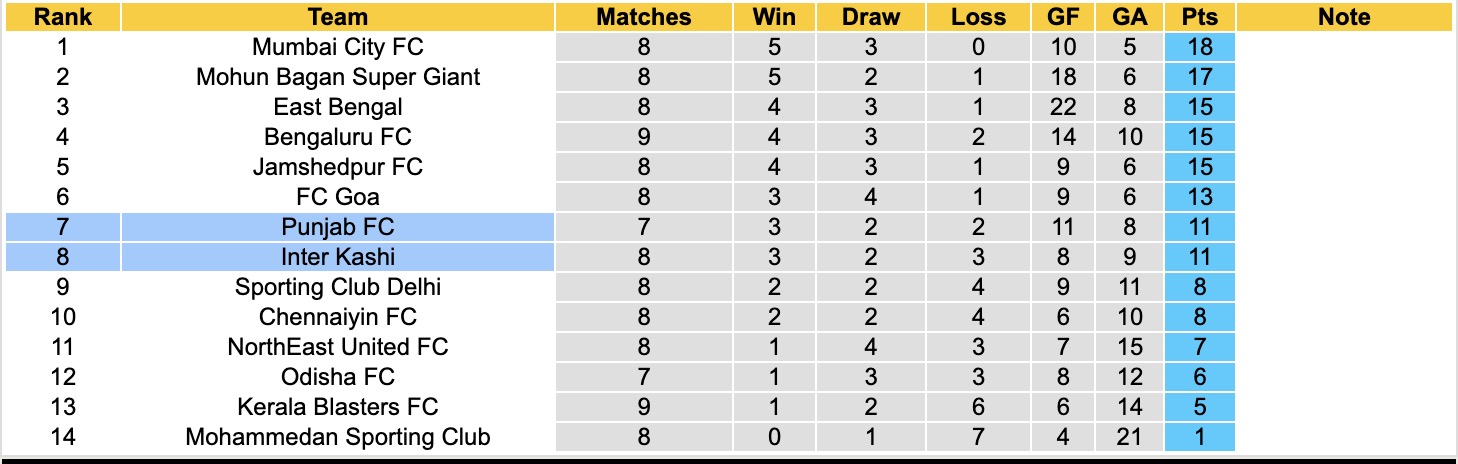Click Mumbai City FC's 18 points cell

(1200, 47)
